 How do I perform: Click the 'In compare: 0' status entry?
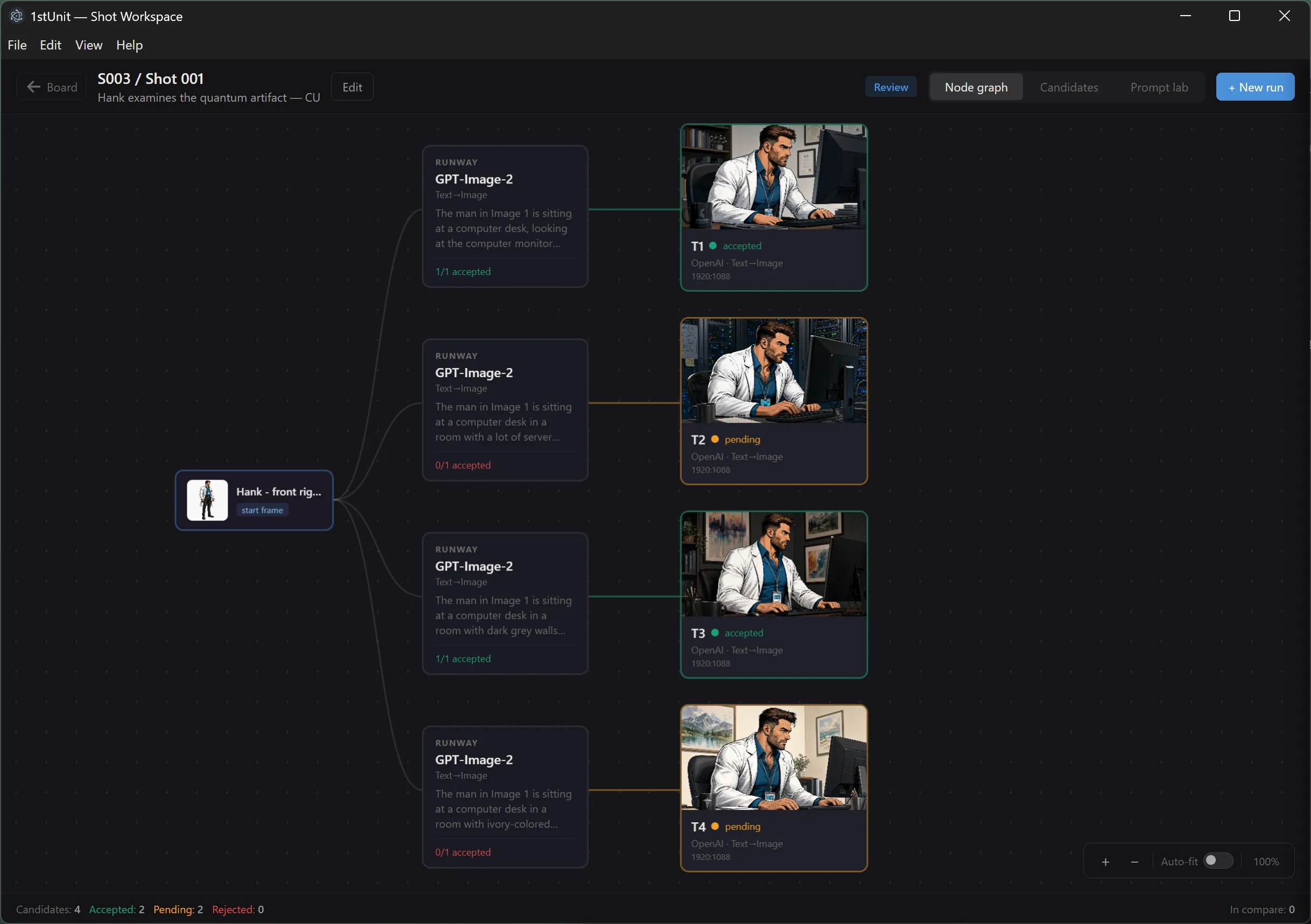[x=1262, y=909]
